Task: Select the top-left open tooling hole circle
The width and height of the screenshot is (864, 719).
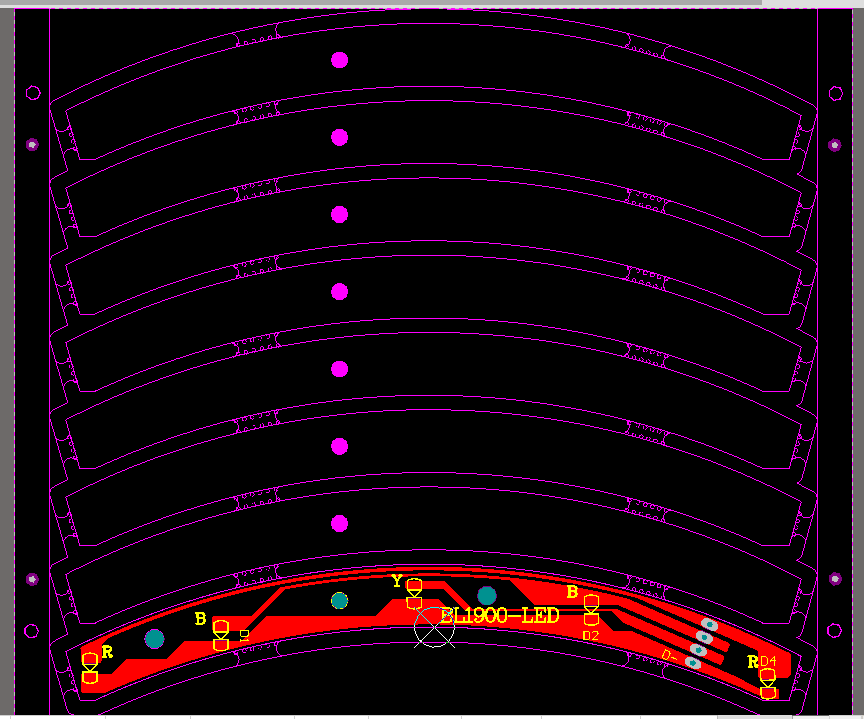Action: coord(33,93)
